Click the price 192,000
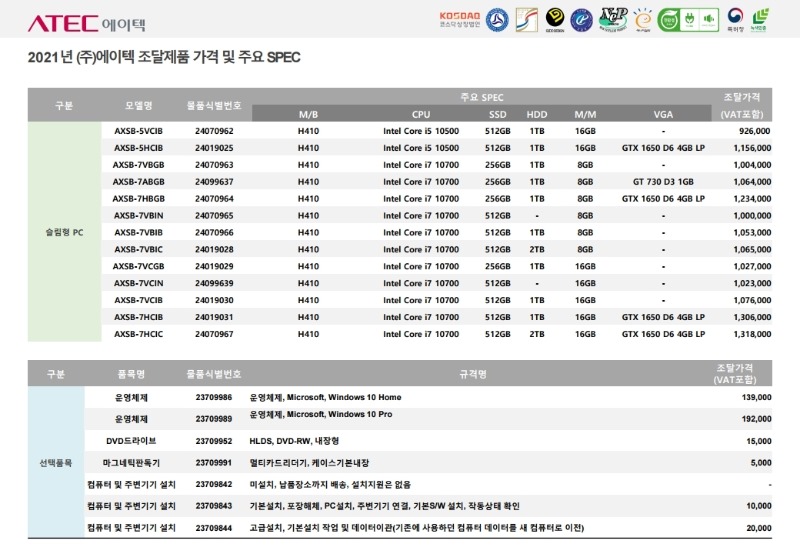Viewport: 800px width, 554px height. (x=756, y=419)
